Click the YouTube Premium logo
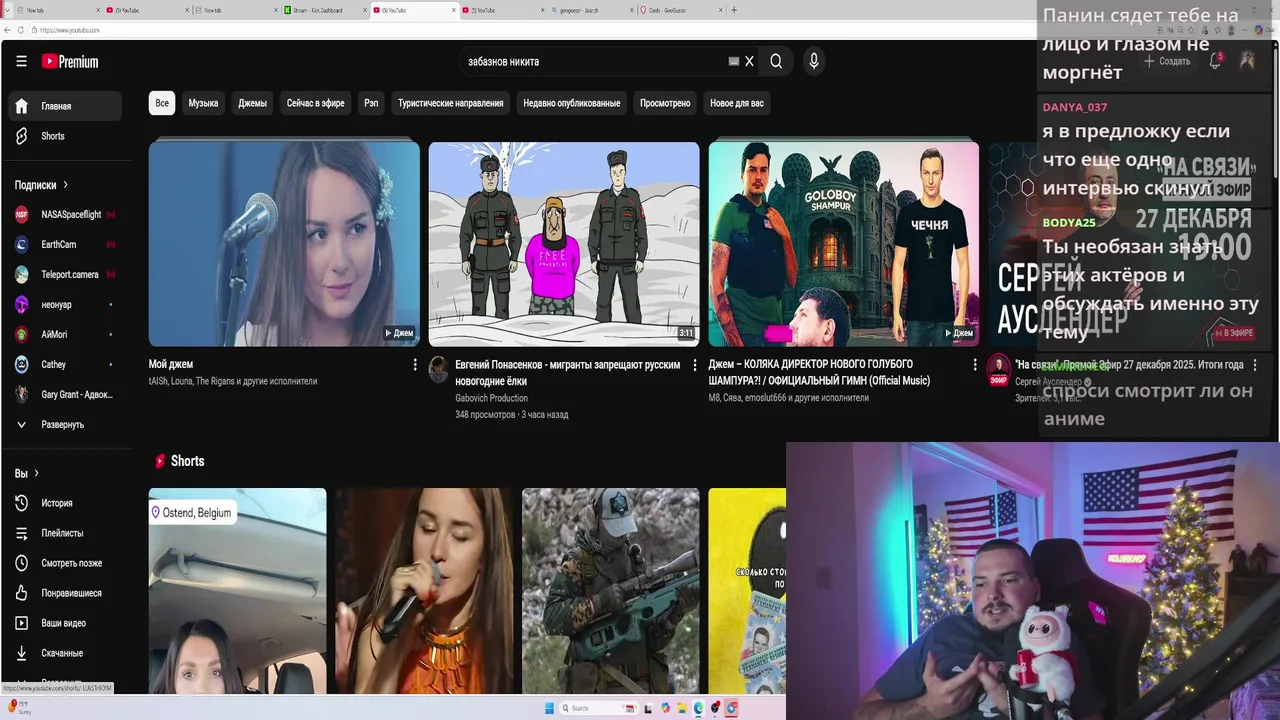The image size is (1280, 720). (x=70, y=61)
